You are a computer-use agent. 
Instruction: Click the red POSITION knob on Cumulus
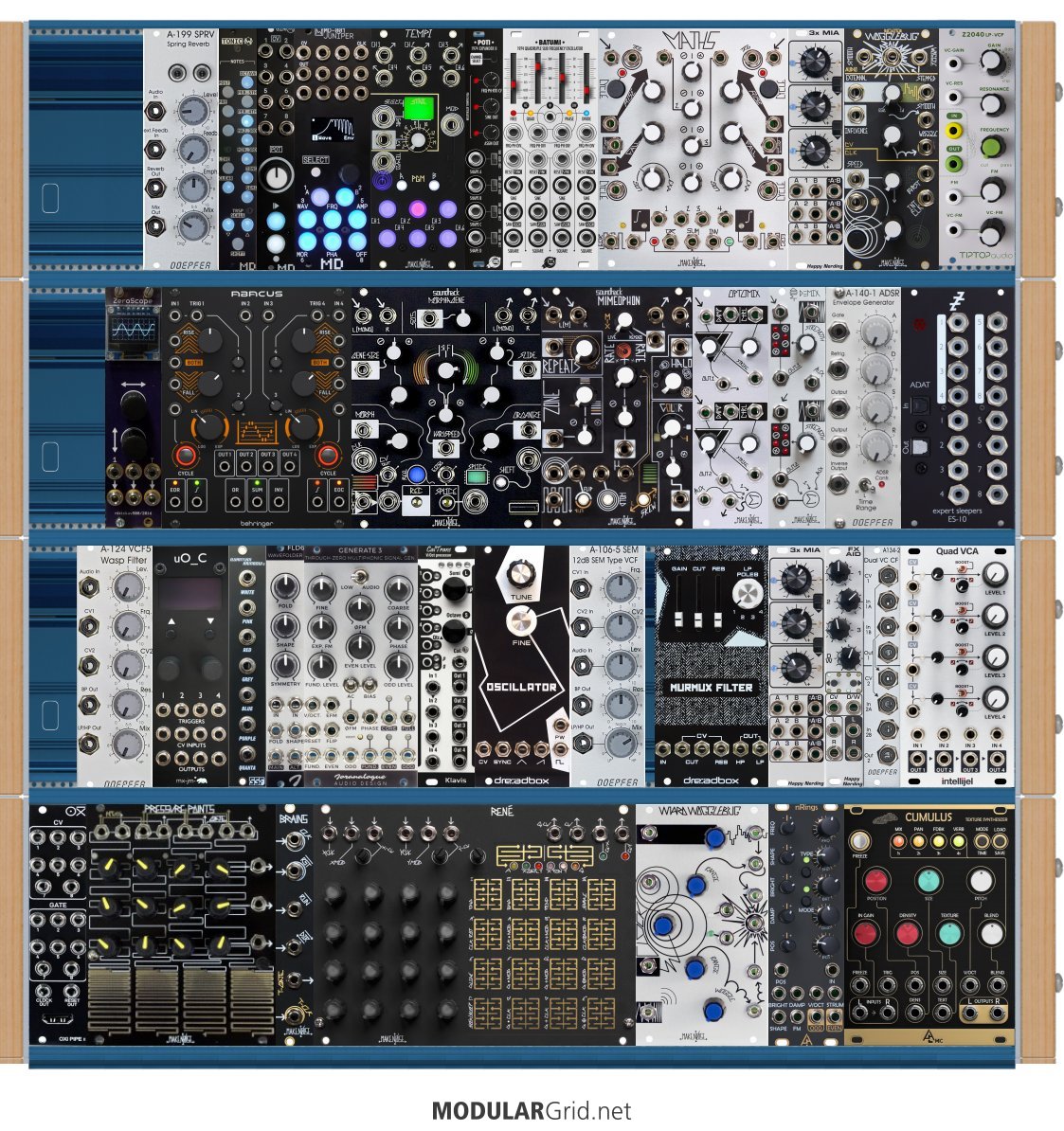point(875,882)
